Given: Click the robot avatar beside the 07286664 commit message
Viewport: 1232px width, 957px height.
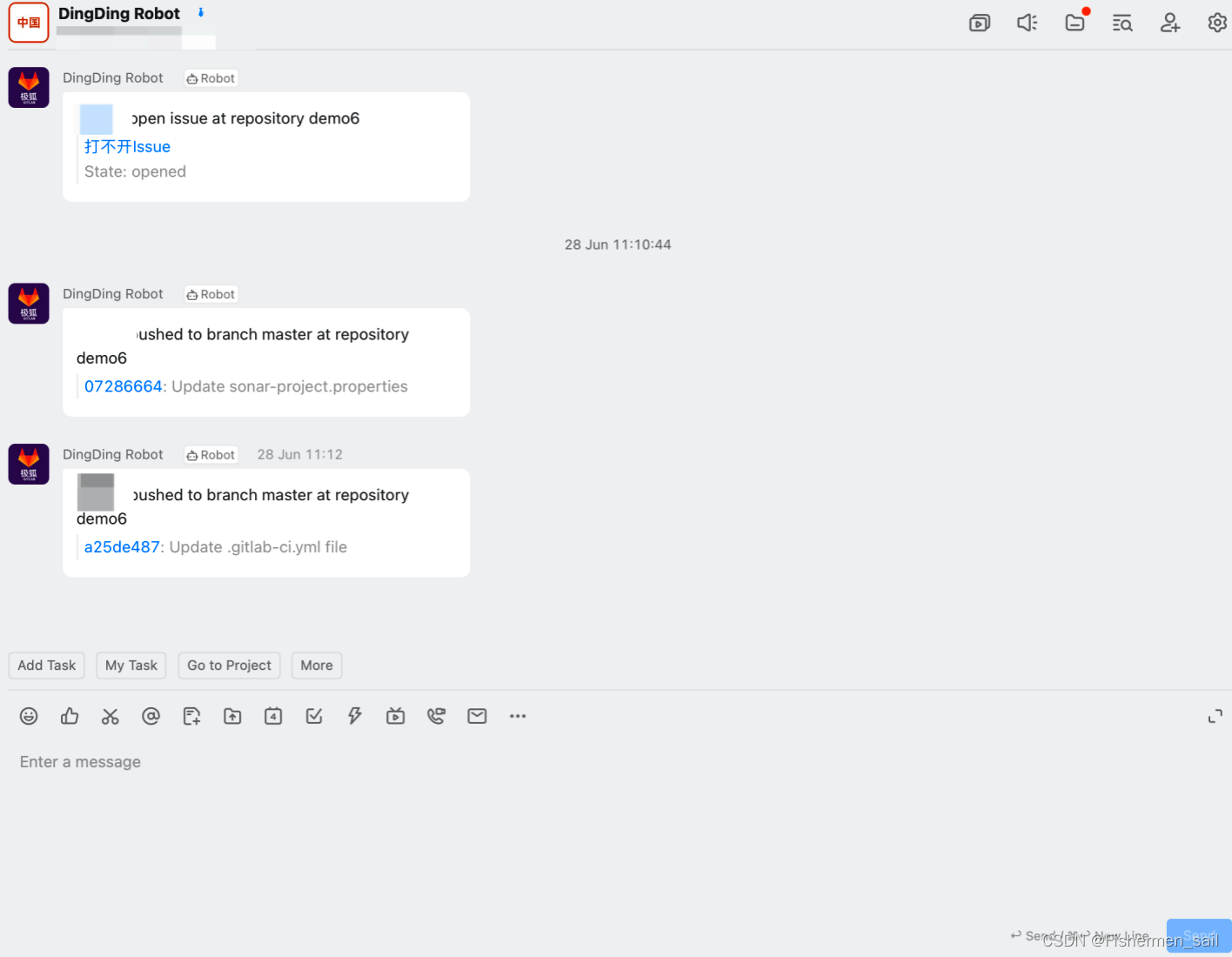Looking at the screenshot, I should pos(29,304).
